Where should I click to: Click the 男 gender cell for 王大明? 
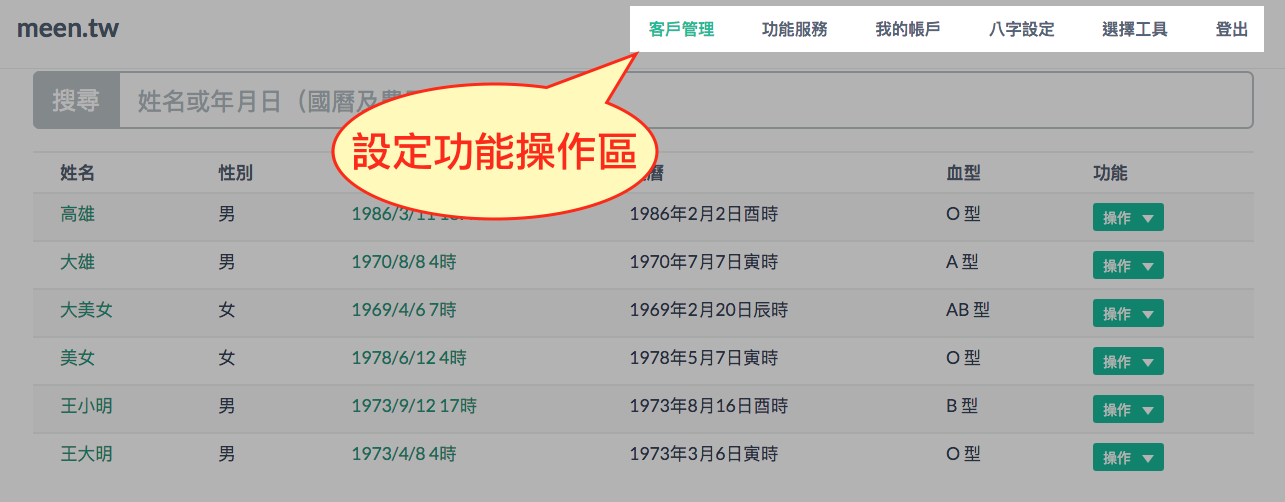pos(227,454)
